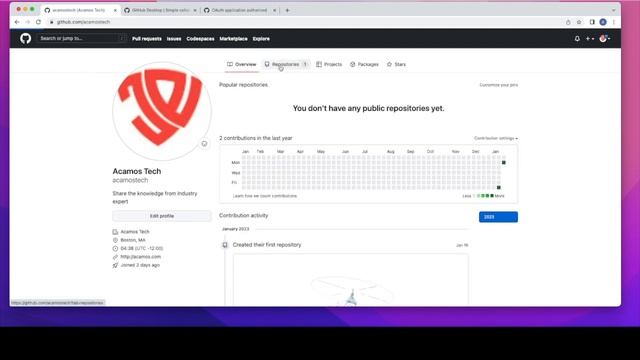This screenshot has width=640, height=360.
Task: Bookmark this page with star icon
Action: (x=579, y=22)
